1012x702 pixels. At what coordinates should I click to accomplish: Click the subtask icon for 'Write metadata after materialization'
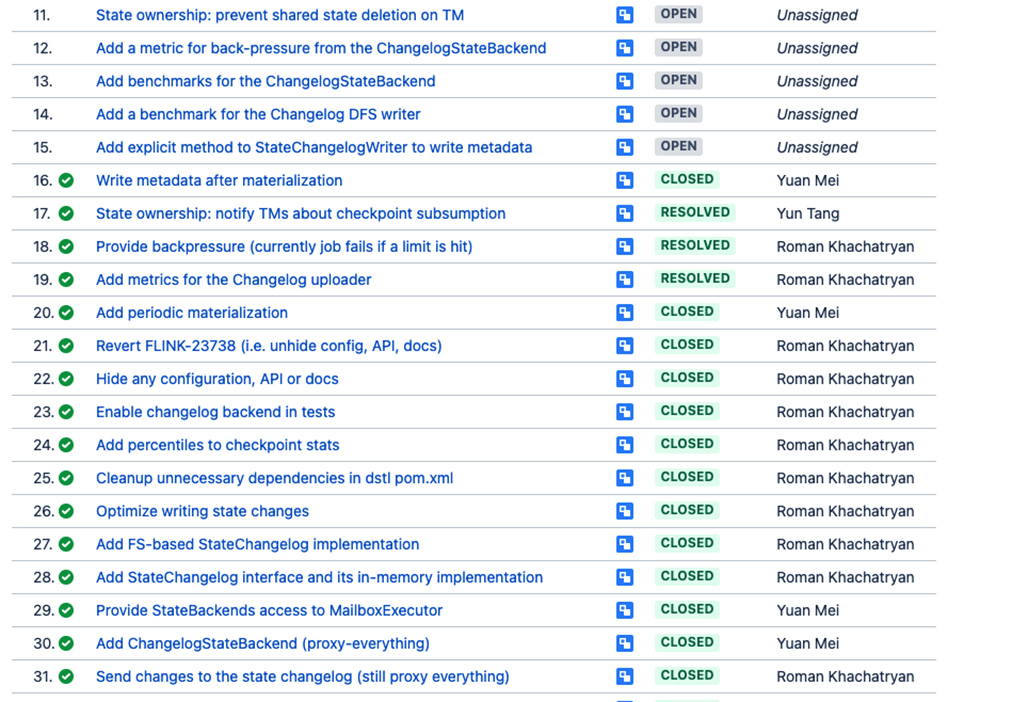pyautogui.click(x=624, y=179)
